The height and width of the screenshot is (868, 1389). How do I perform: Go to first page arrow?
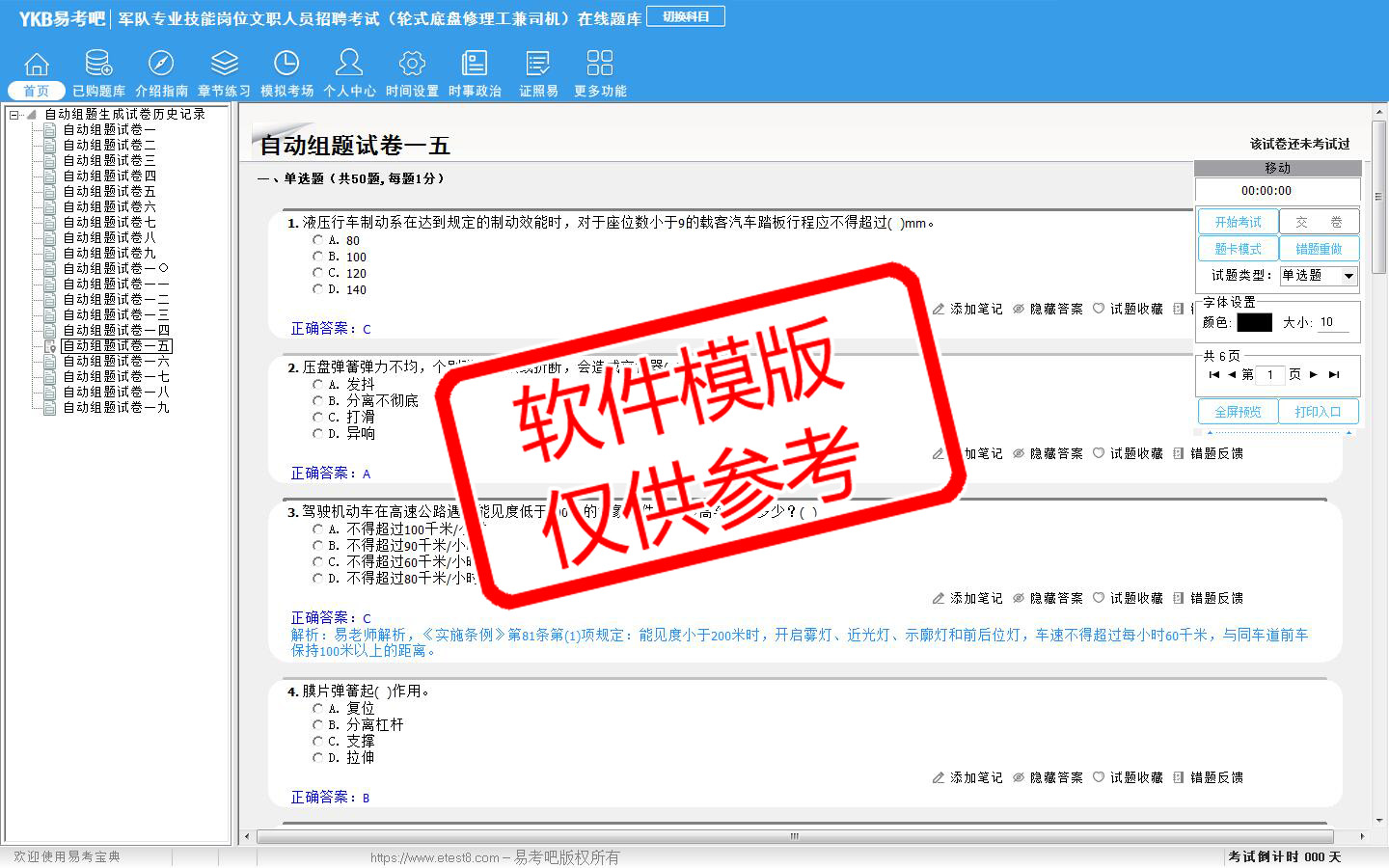pos(1213,374)
